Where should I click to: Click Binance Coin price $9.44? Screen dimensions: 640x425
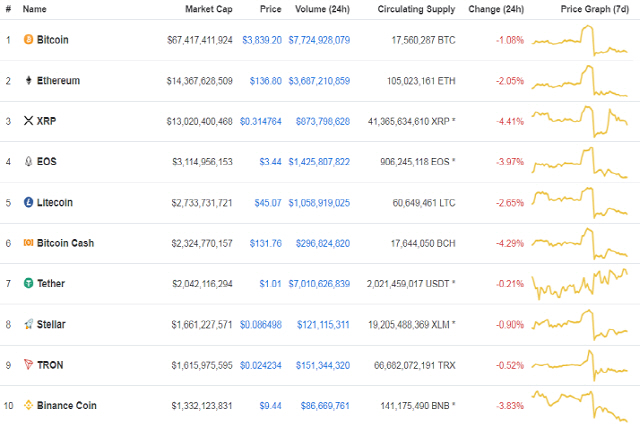coord(271,406)
